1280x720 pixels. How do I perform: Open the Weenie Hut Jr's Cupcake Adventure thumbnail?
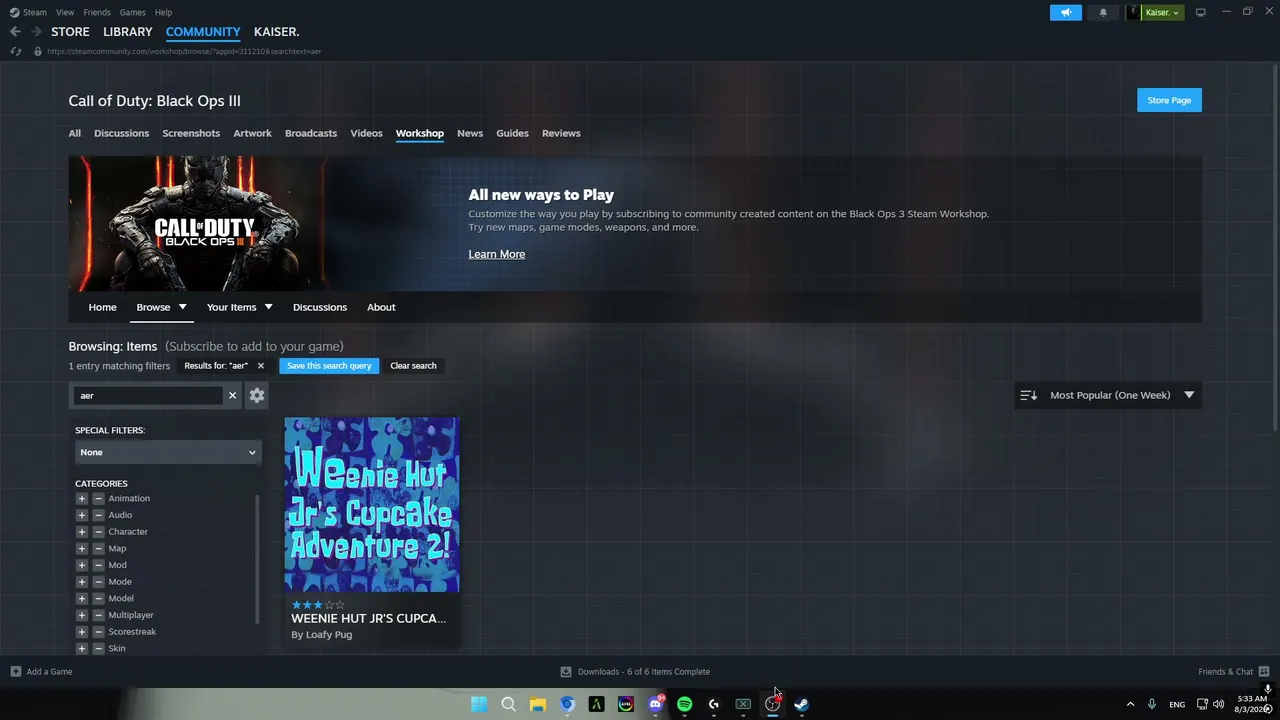[372, 505]
